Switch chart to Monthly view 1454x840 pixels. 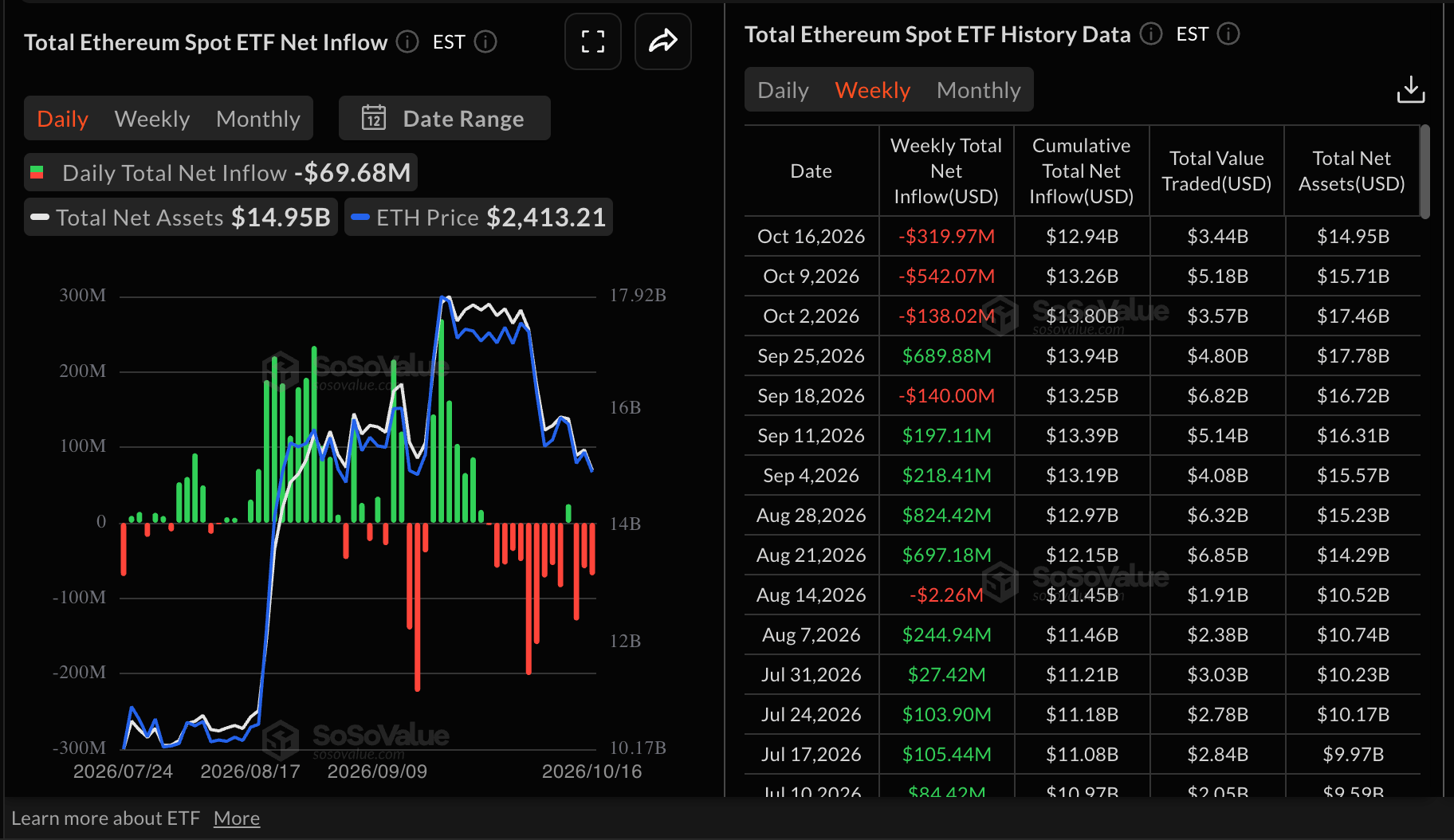258,119
